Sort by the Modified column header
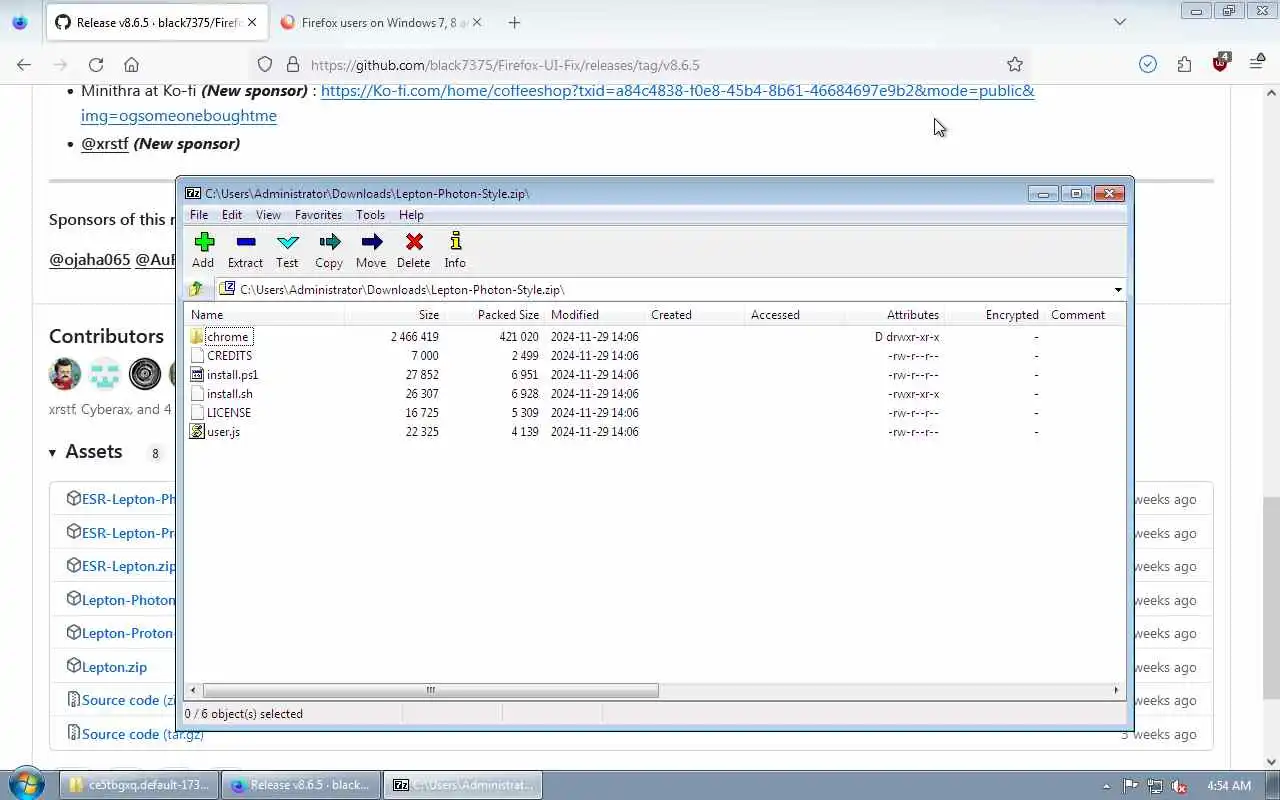Viewport: 1280px width, 800px height. [x=596, y=315]
